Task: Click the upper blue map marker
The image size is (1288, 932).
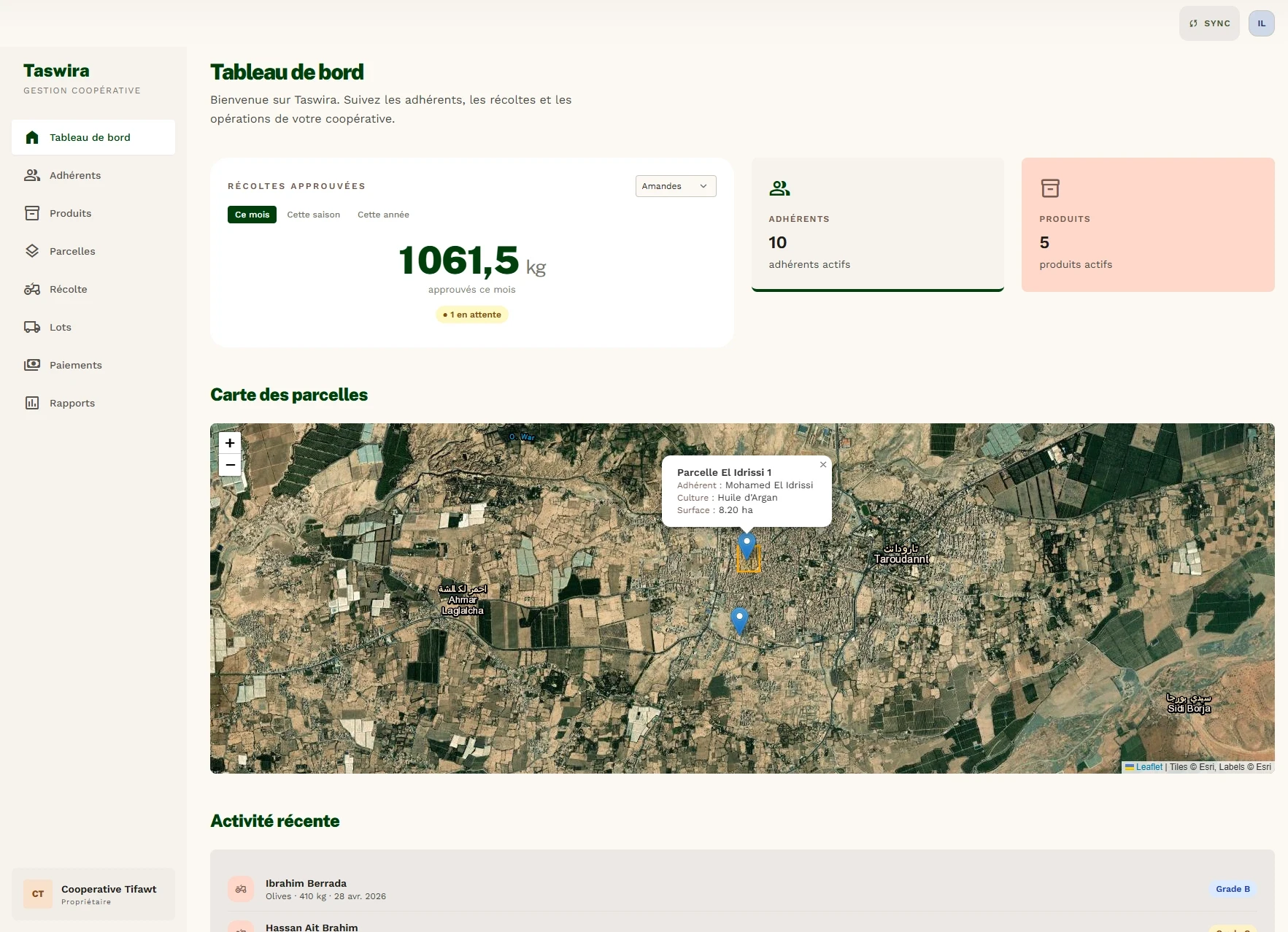Action: click(x=747, y=545)
